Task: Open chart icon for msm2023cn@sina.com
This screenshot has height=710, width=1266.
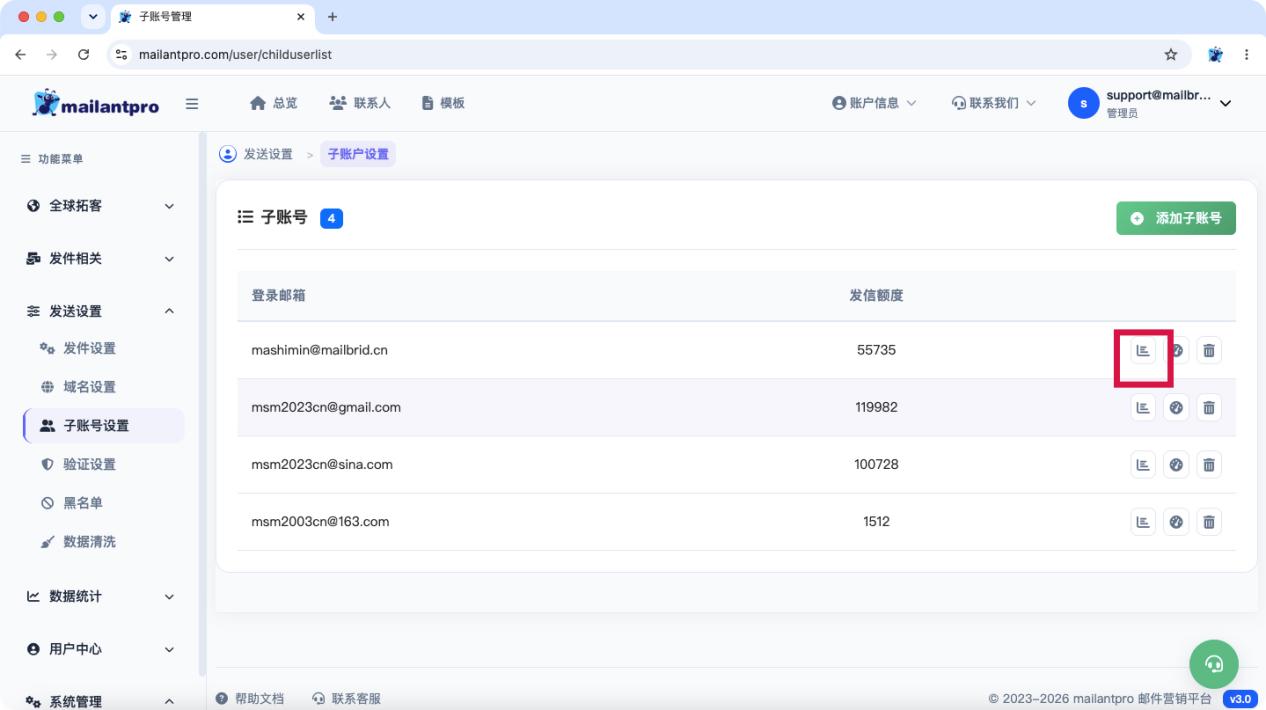Action: (x=1143, y=465)
